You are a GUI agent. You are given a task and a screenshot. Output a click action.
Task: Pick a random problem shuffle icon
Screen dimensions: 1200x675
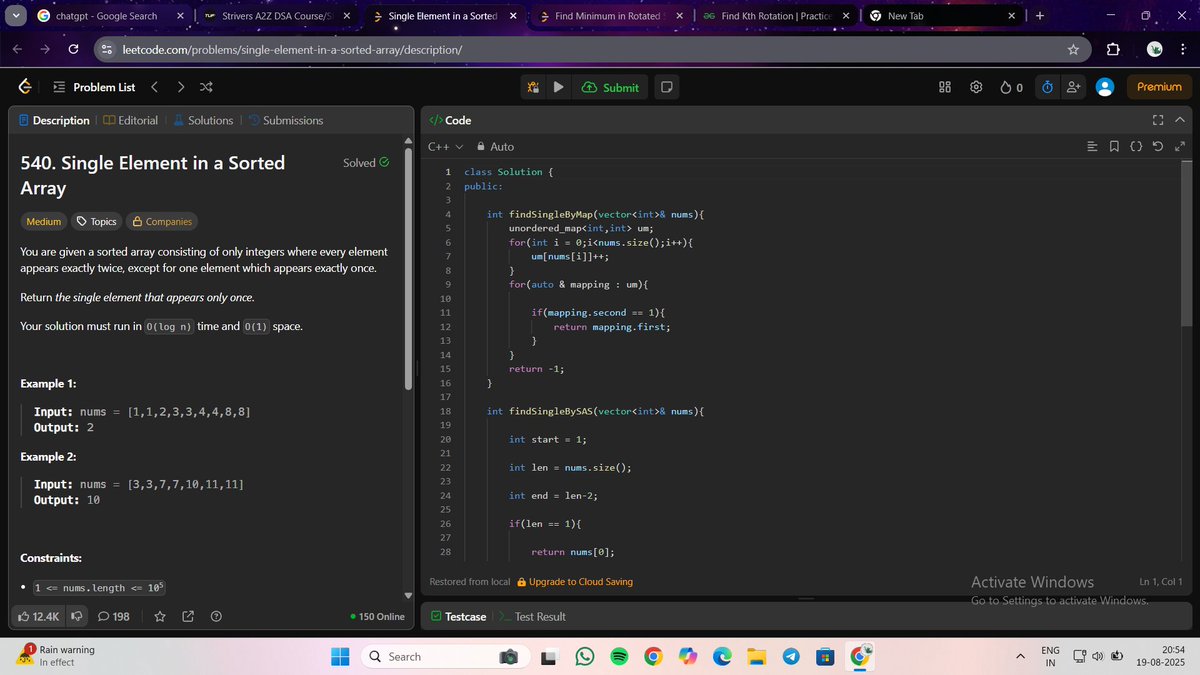206,87
